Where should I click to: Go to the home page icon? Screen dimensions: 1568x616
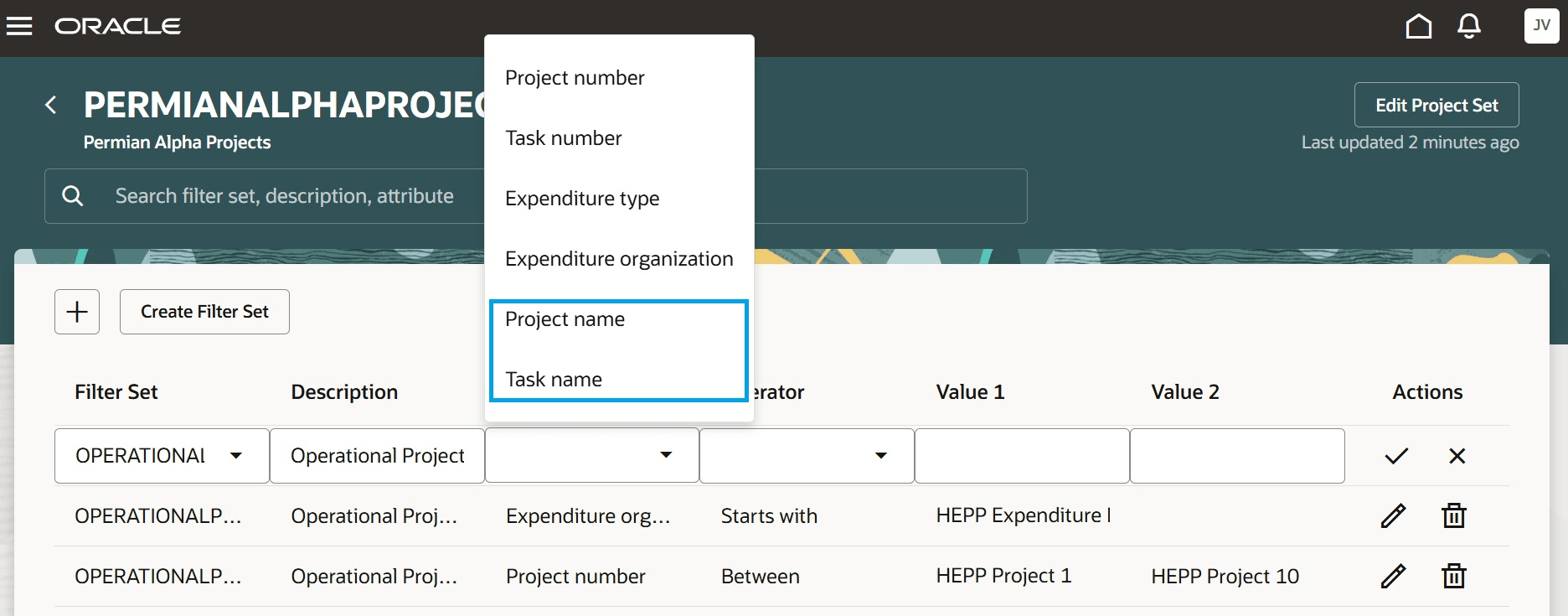coord(1418,27)
